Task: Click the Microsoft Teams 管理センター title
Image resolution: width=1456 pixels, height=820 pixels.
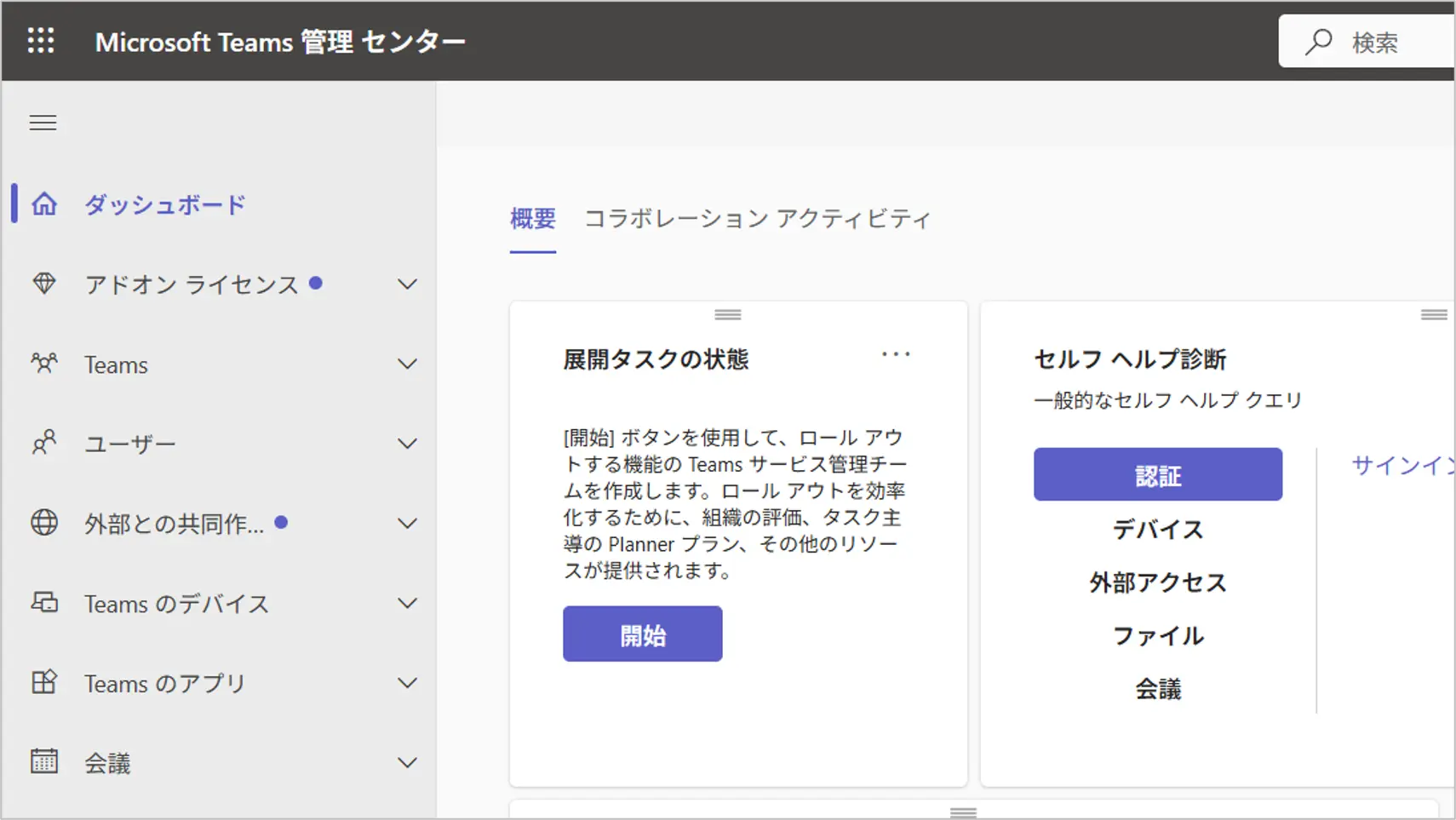Action: pyautogui.click(x=280, y=42)
